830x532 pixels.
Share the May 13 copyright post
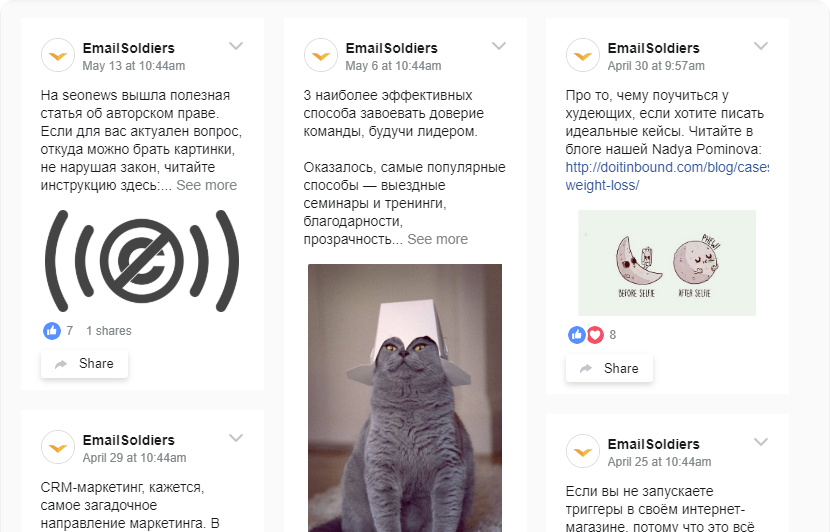pyautogui.click(x=84, y=364)
